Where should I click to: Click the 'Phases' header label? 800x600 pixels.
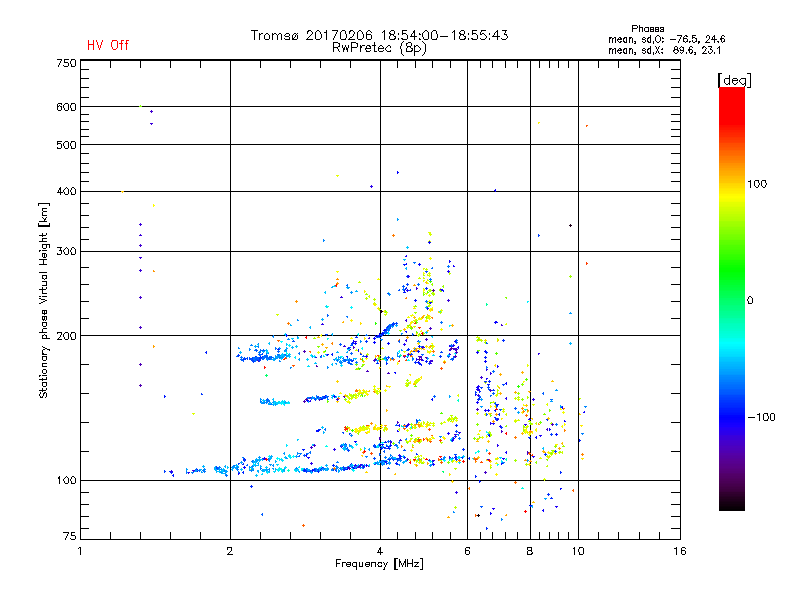647,29
